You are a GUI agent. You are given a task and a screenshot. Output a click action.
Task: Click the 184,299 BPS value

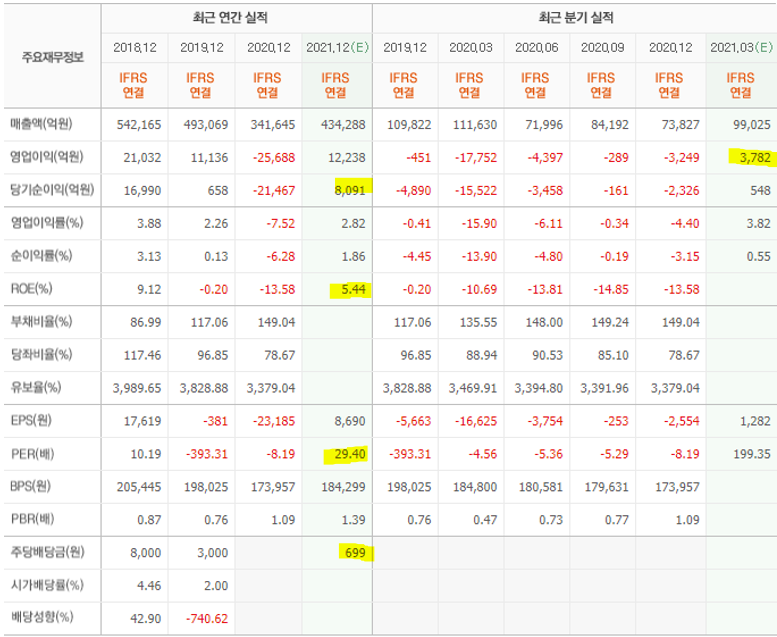click(343, 487)
